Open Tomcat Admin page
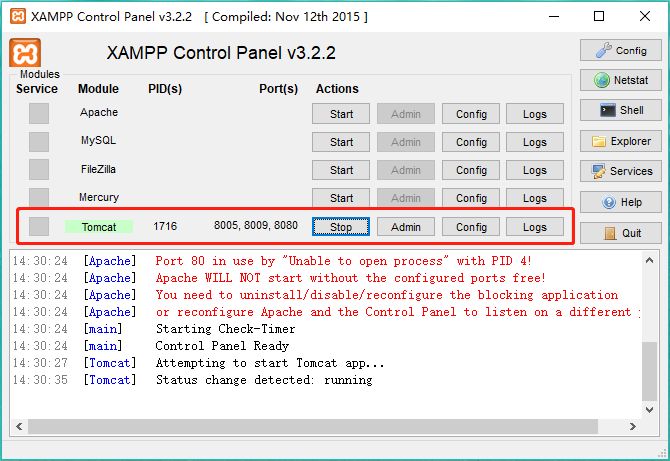 [406, 227]
